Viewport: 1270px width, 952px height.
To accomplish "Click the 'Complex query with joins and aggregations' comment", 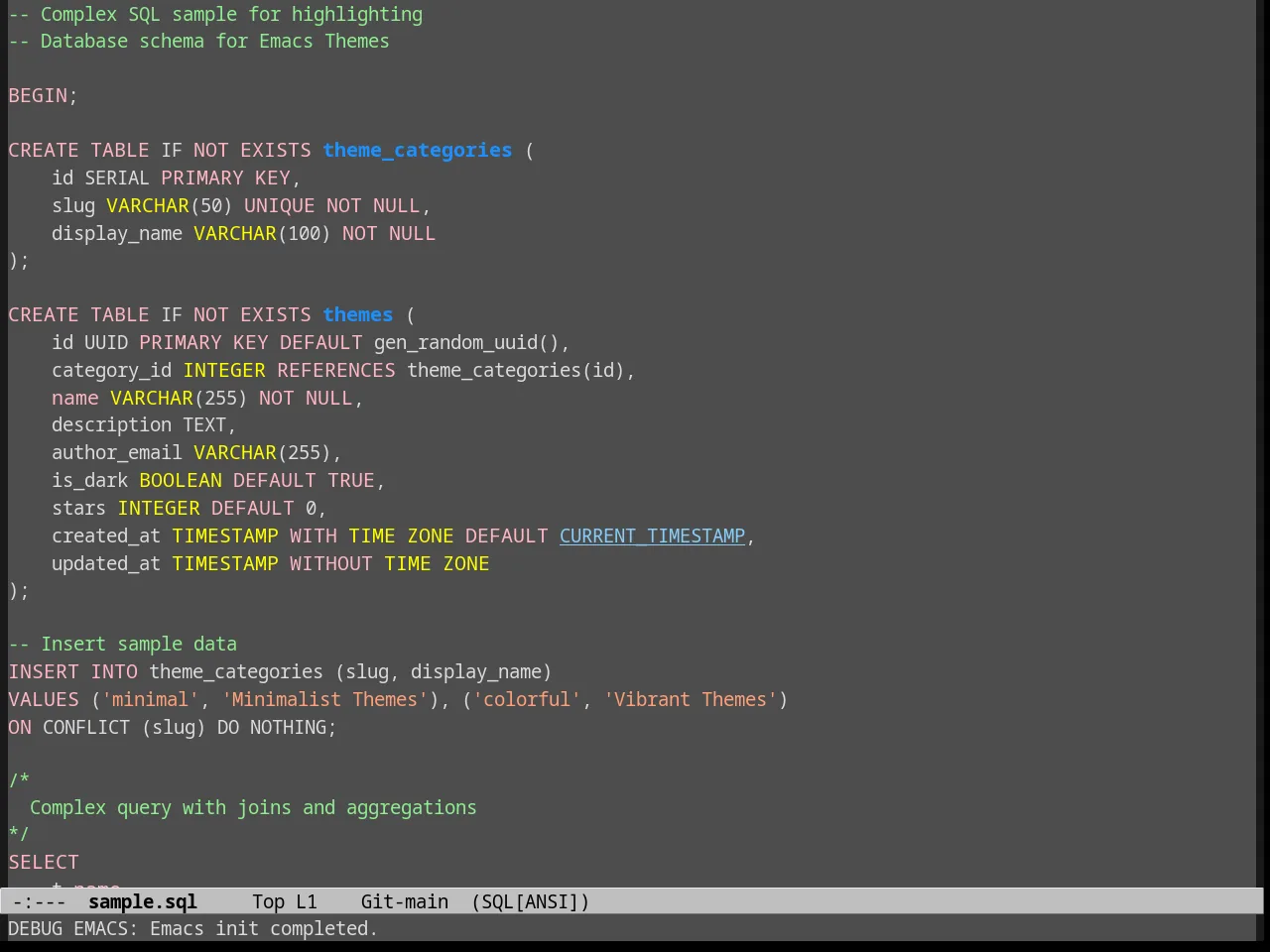I will click(x=253, y=807).
